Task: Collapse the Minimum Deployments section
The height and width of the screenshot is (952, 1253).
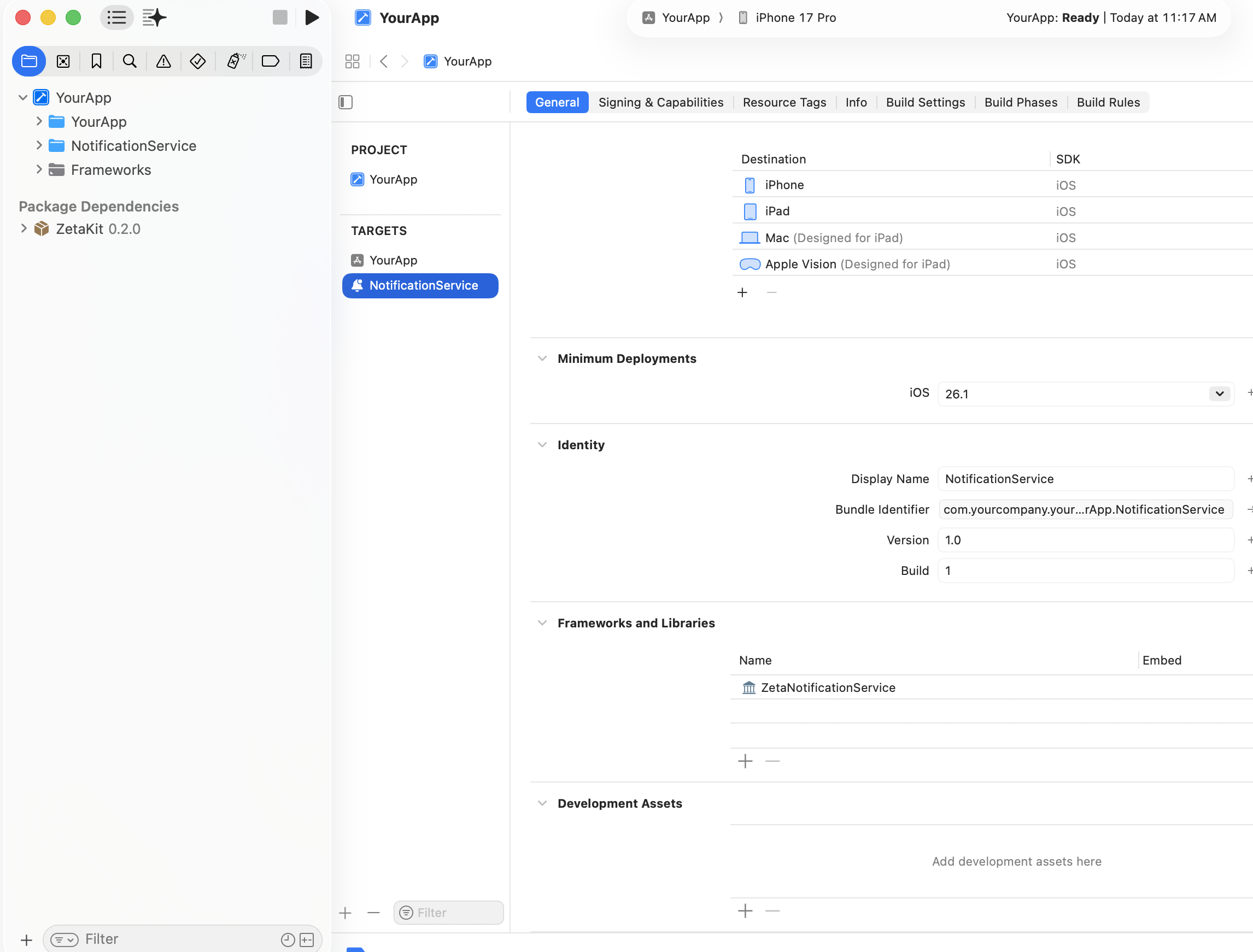Action: pos(542,358)
